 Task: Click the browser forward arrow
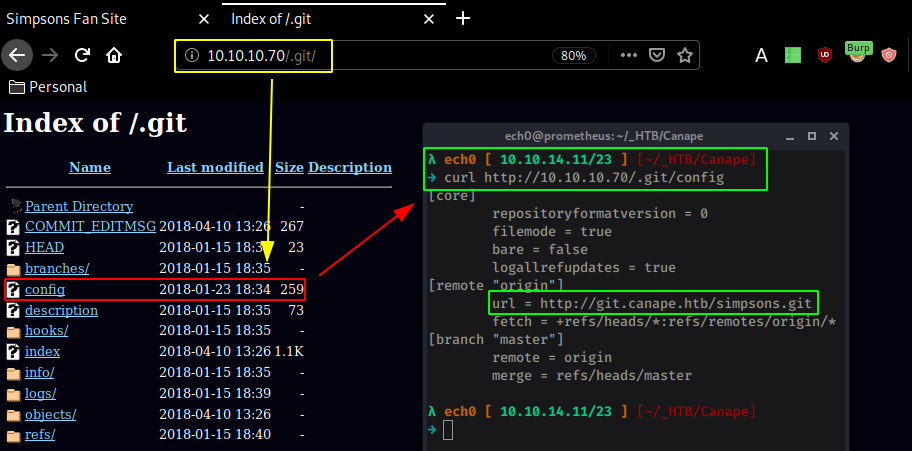[x=51, y=55]
